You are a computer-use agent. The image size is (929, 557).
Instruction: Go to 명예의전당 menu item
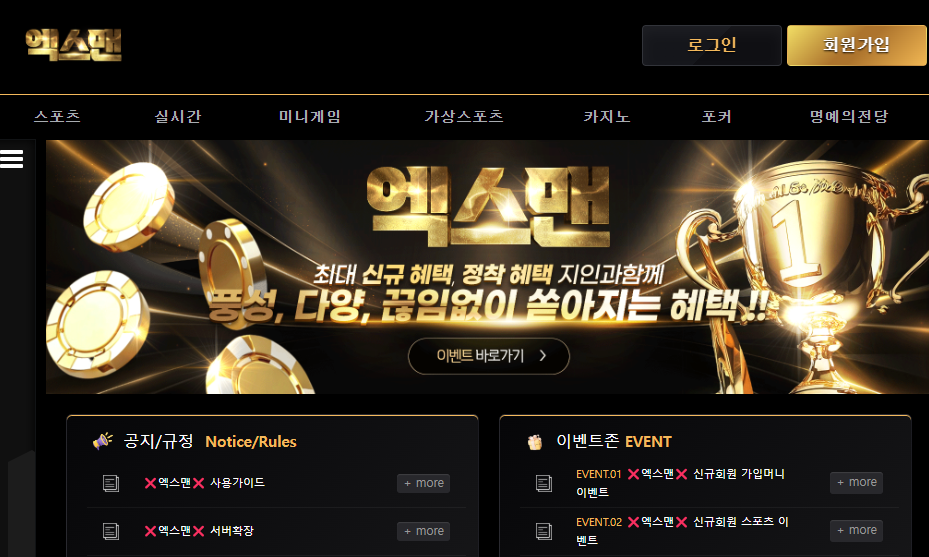(849, 116)
